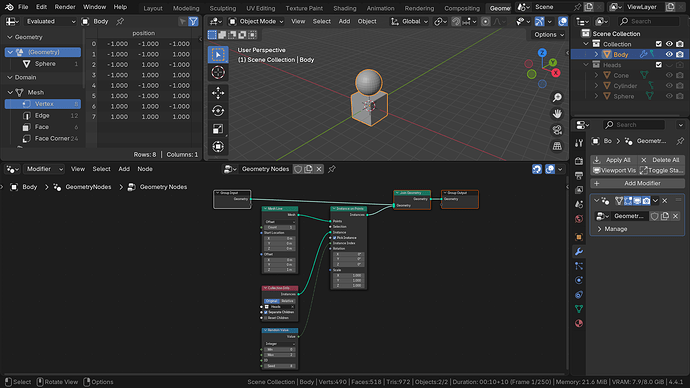
Task: Open Modifier node editor type dropdown
Action: [44, 169]
